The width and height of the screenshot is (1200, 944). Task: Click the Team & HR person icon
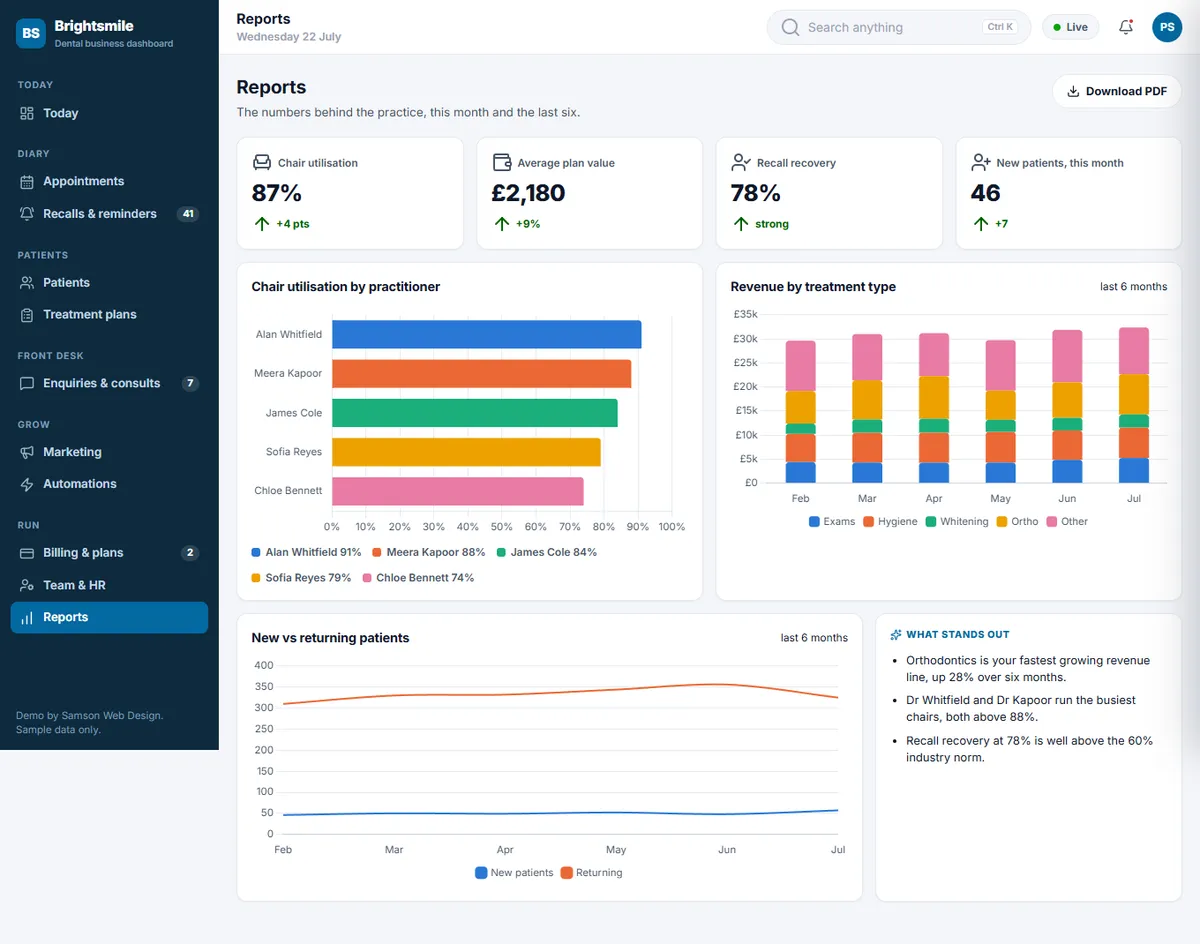[x=27, y=585]
